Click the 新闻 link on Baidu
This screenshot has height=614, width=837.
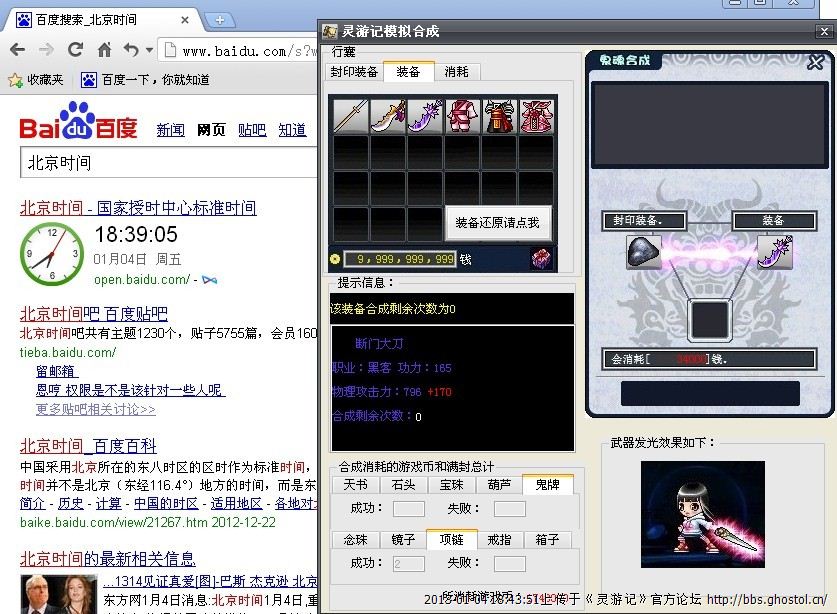click(x=170, y=130)
